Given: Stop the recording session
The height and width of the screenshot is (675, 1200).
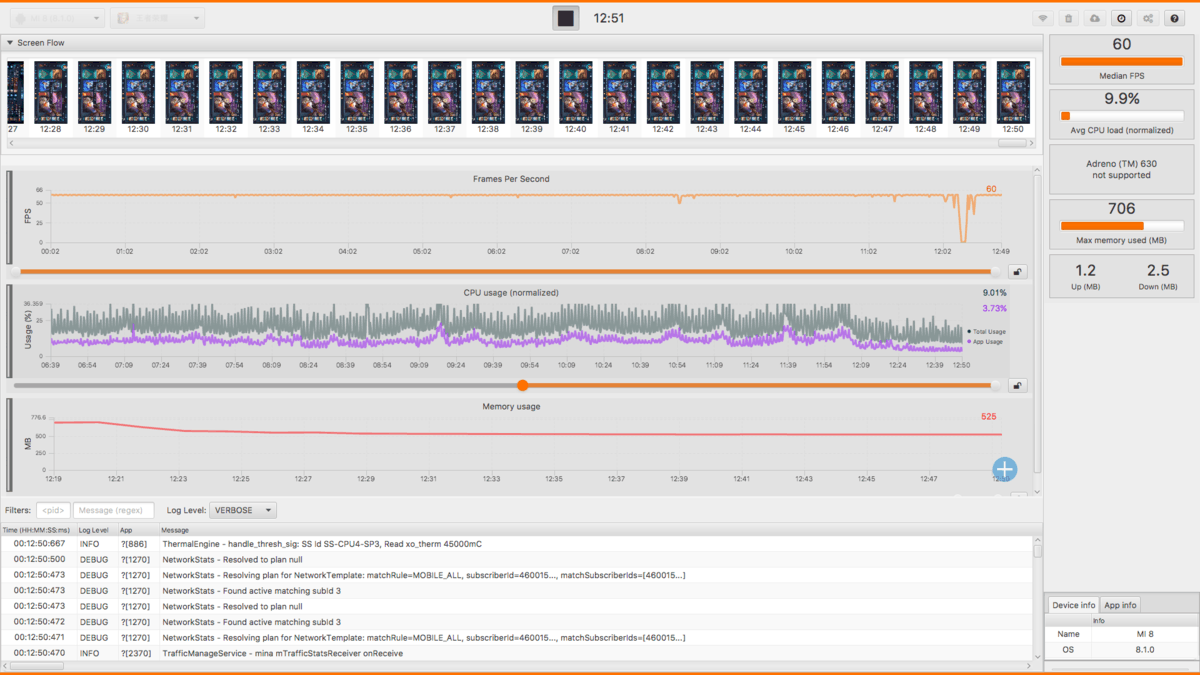Looking at the screenshot, I should coord(566,18).
